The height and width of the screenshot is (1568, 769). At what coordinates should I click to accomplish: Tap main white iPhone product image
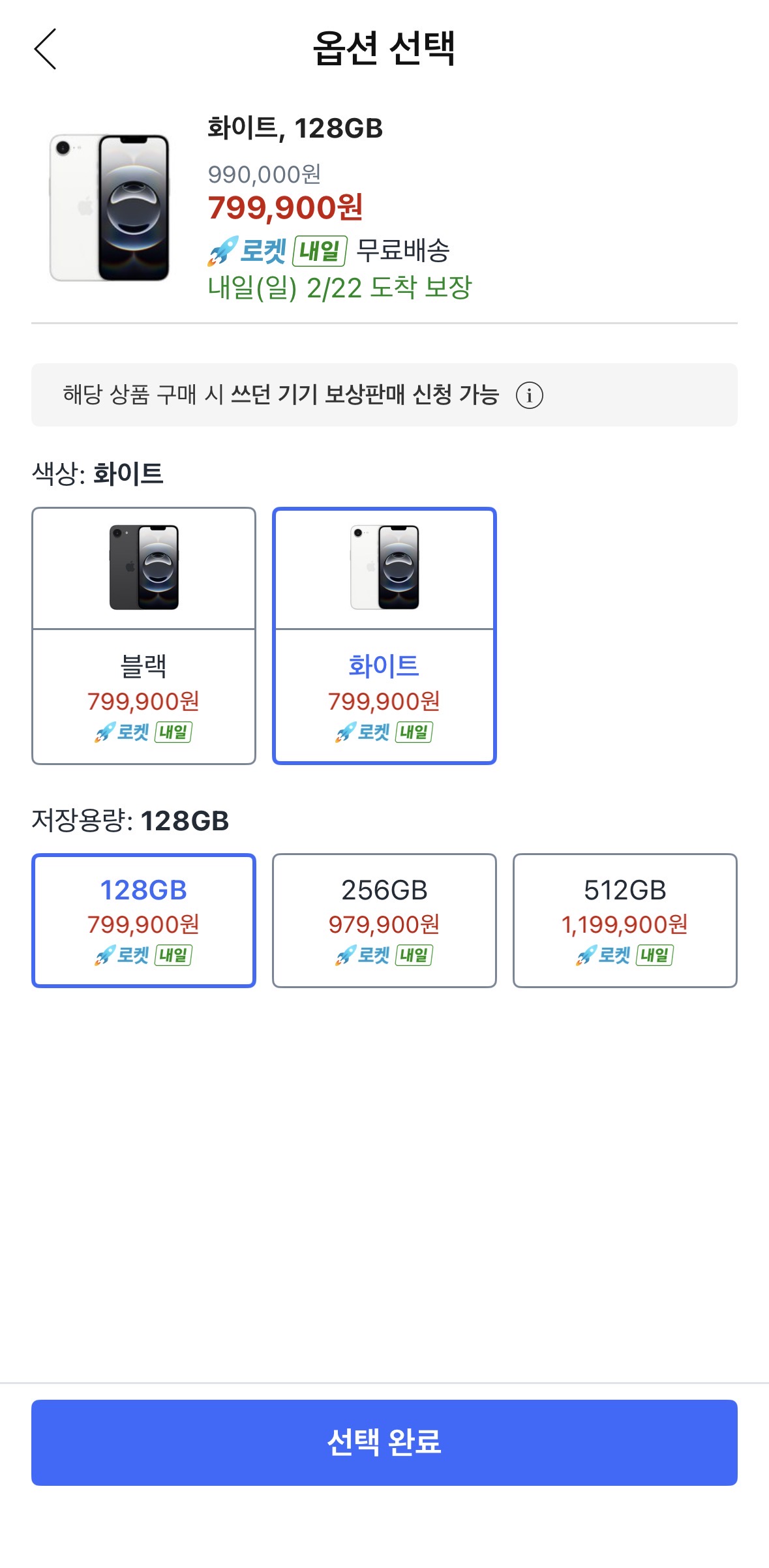pos(110,207)
